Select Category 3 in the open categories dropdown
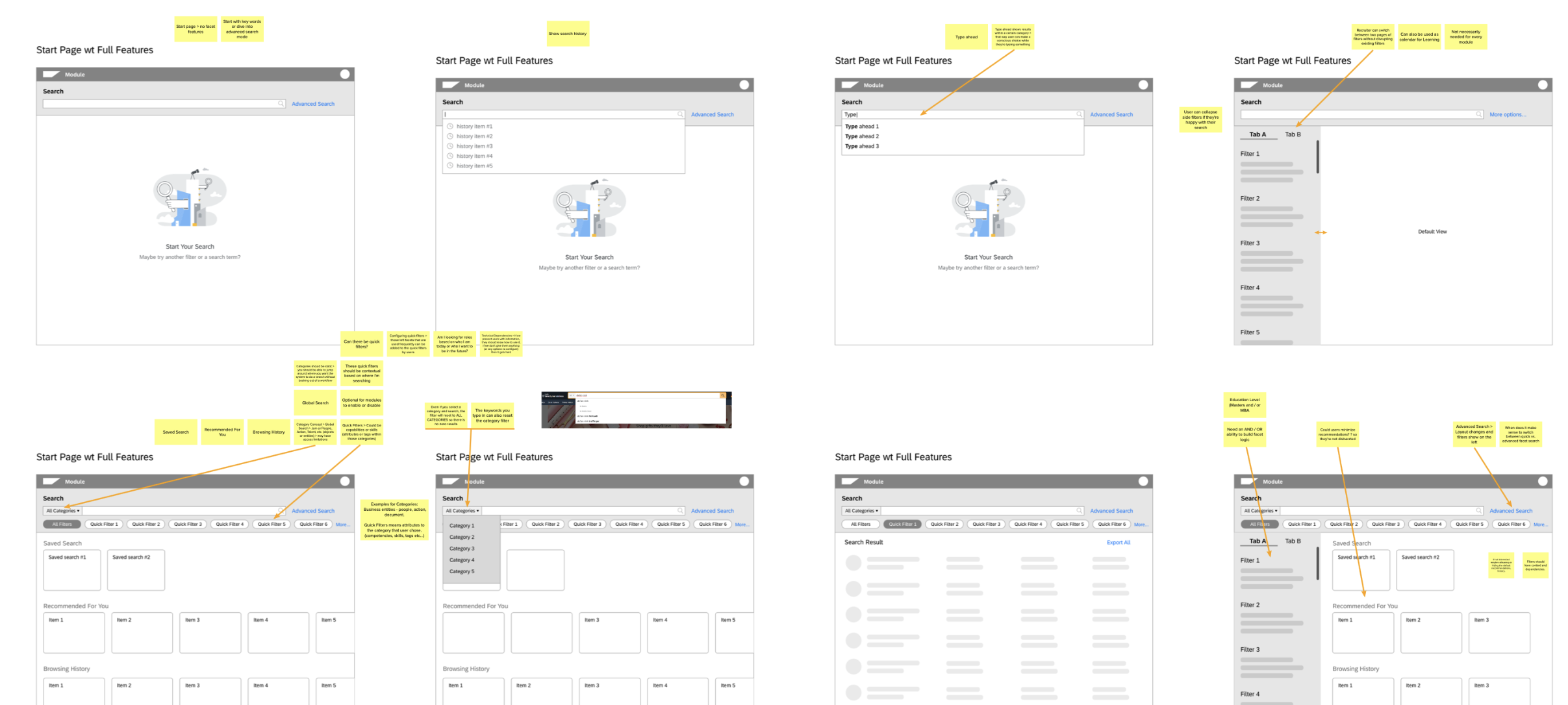Screen dimensions: 1568x705 coord(462,549)
